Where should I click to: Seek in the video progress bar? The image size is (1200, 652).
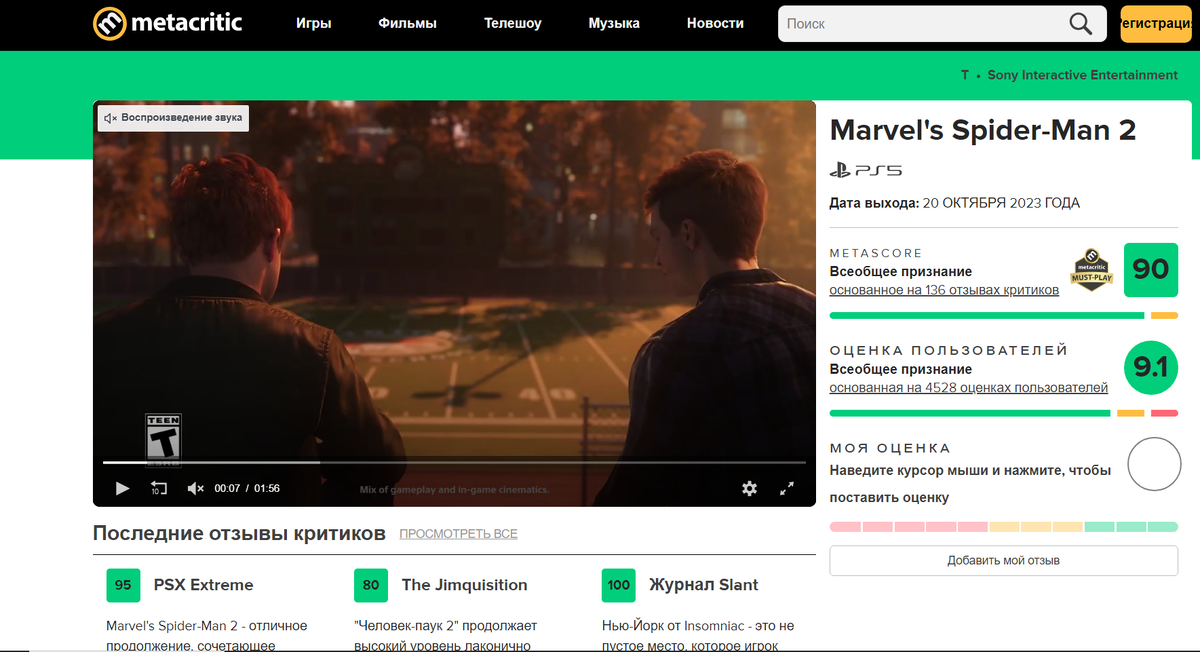[x=454, y=462]
